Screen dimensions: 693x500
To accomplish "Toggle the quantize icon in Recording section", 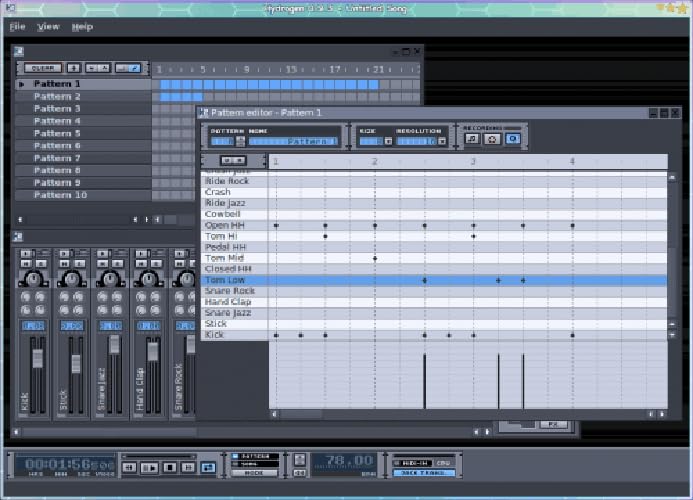I will [511, 141].
